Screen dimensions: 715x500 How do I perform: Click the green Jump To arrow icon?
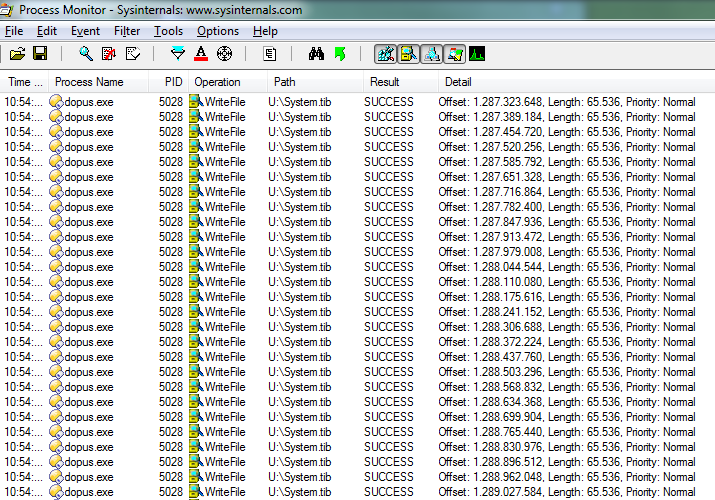coord(340,54)
